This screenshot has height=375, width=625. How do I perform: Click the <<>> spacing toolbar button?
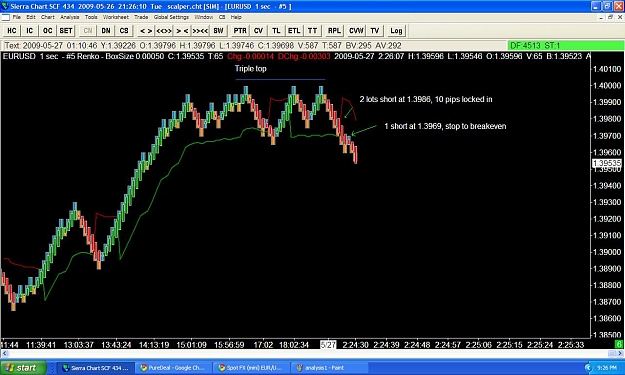[164, 31]
